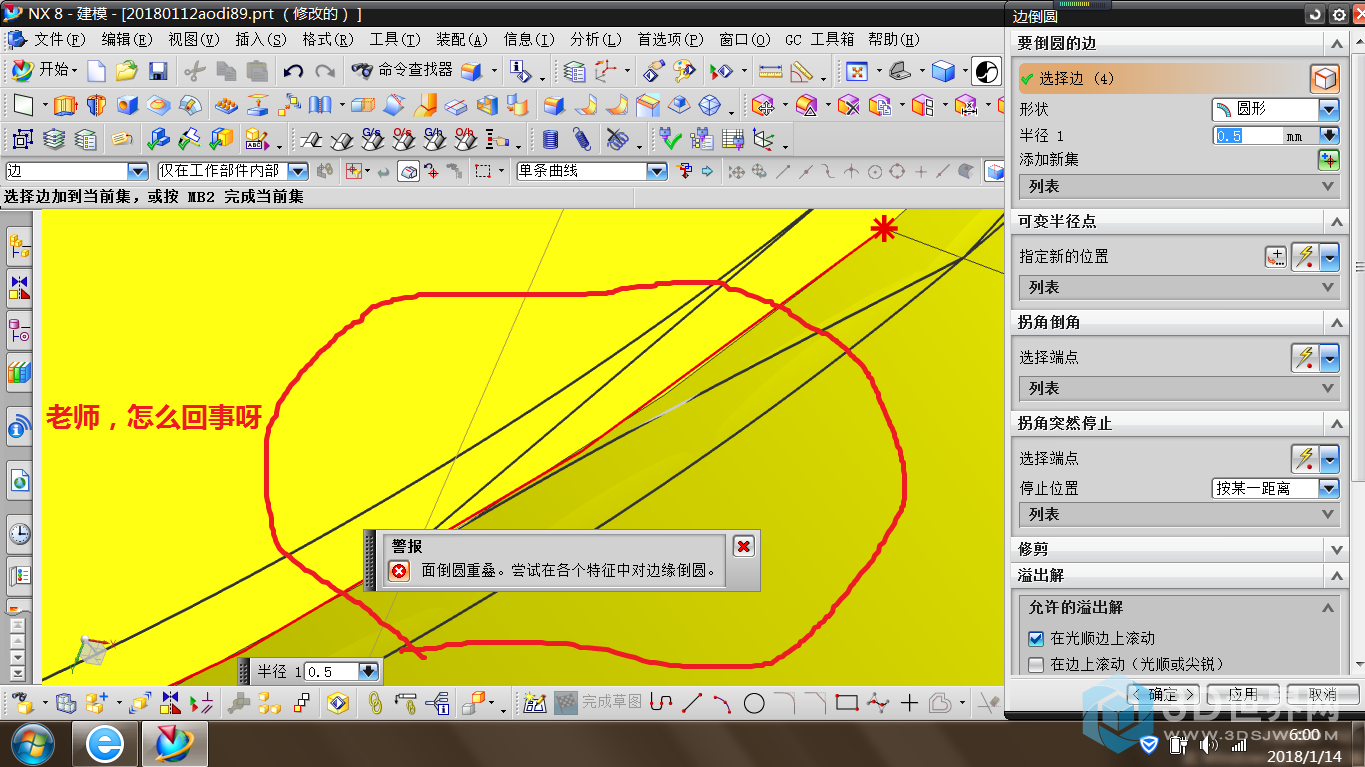
Task: Open the 分析(L) menu
Action: coord(595,40)
